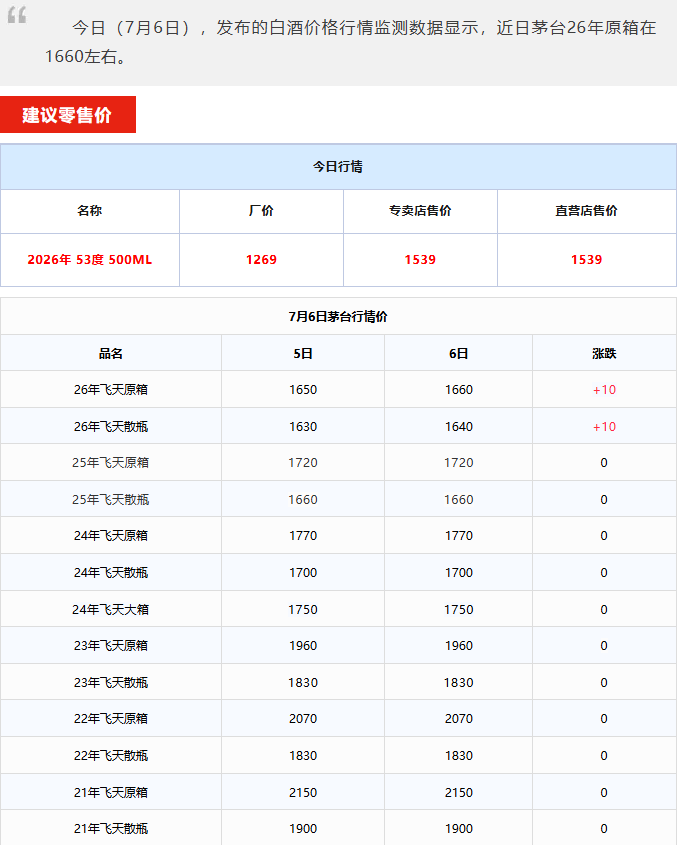677x845 pixels.
Task: Select the 直营店售价 column header
Action: point(586,211)
